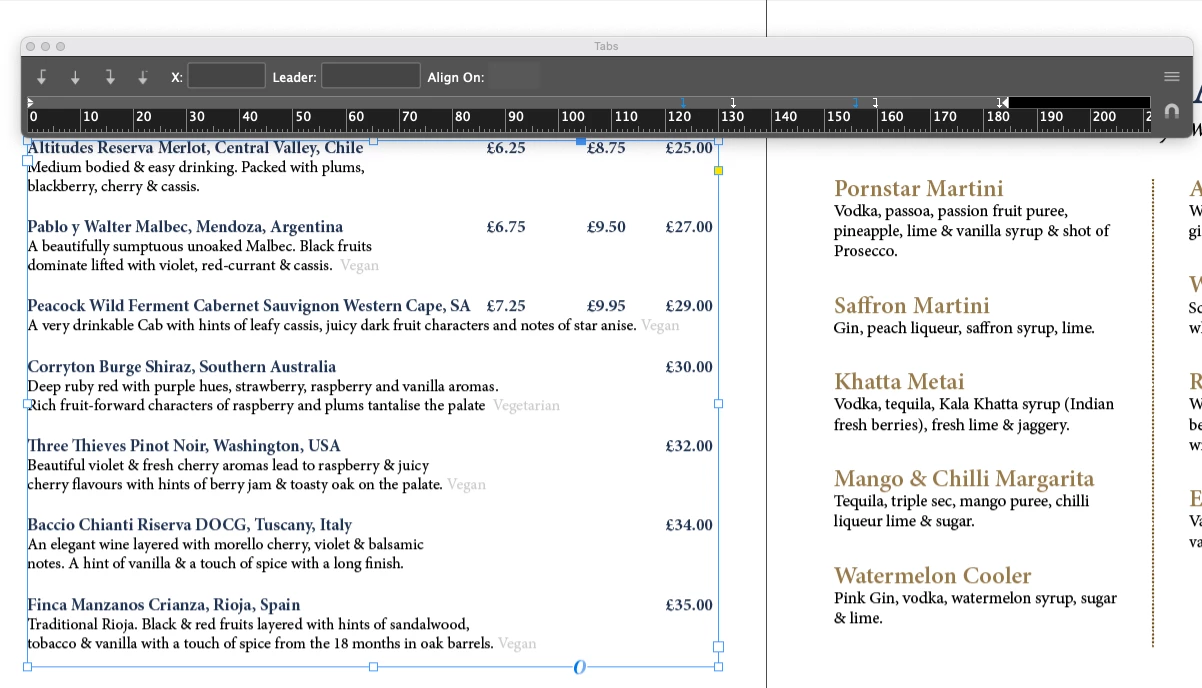Select the Center-Justified Tab button
This screenshot has height=688, width=1202.
75,77
